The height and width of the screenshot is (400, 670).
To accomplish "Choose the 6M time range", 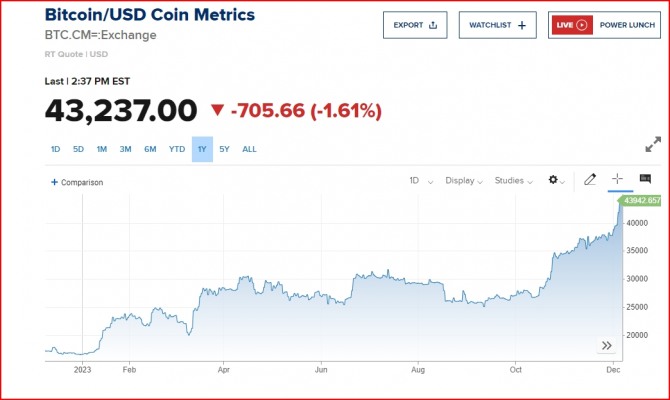I will 150,149.
